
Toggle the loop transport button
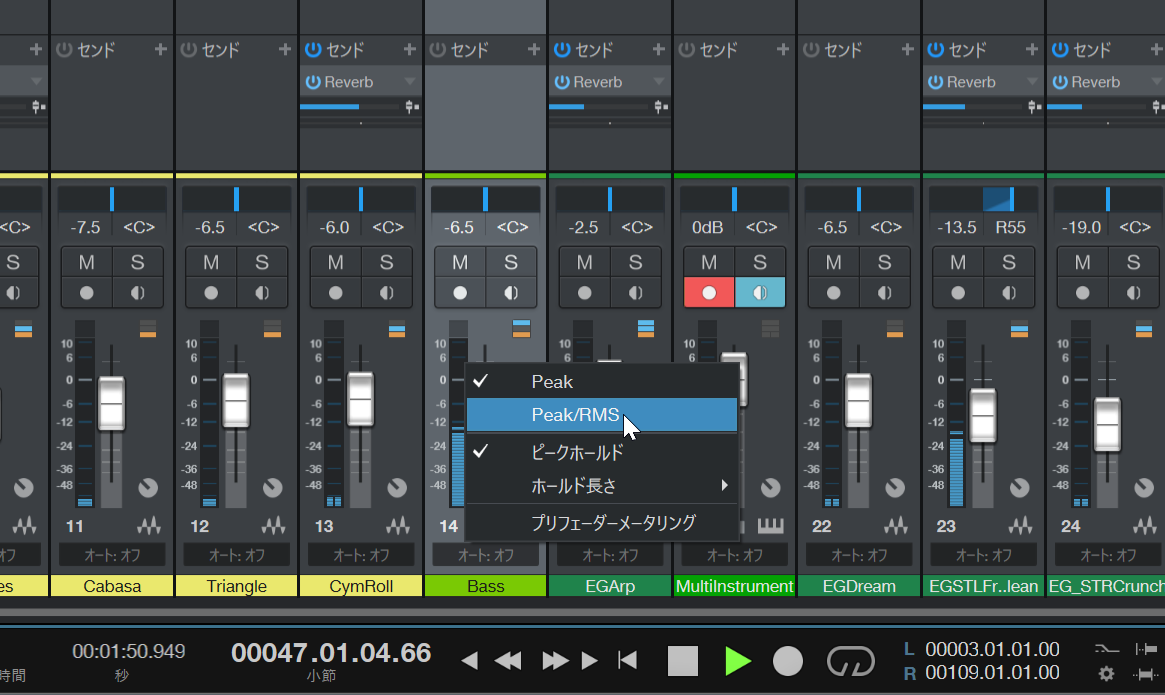(x=851, y=661)
